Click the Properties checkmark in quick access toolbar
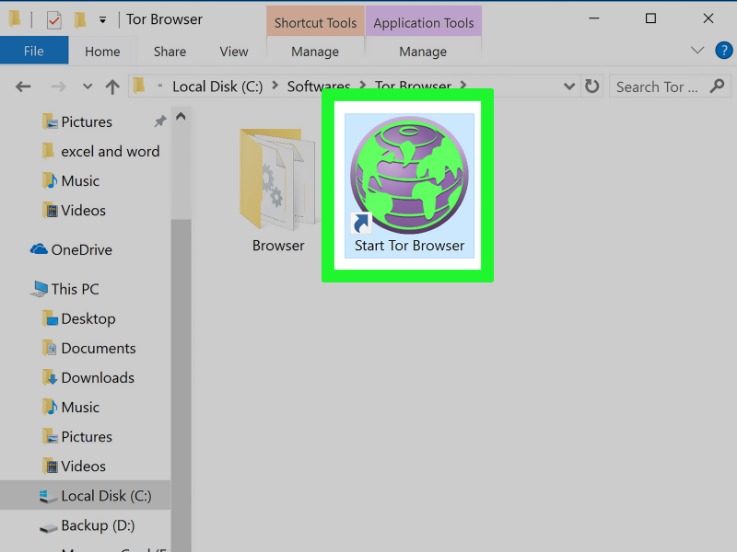 point(54,20)
